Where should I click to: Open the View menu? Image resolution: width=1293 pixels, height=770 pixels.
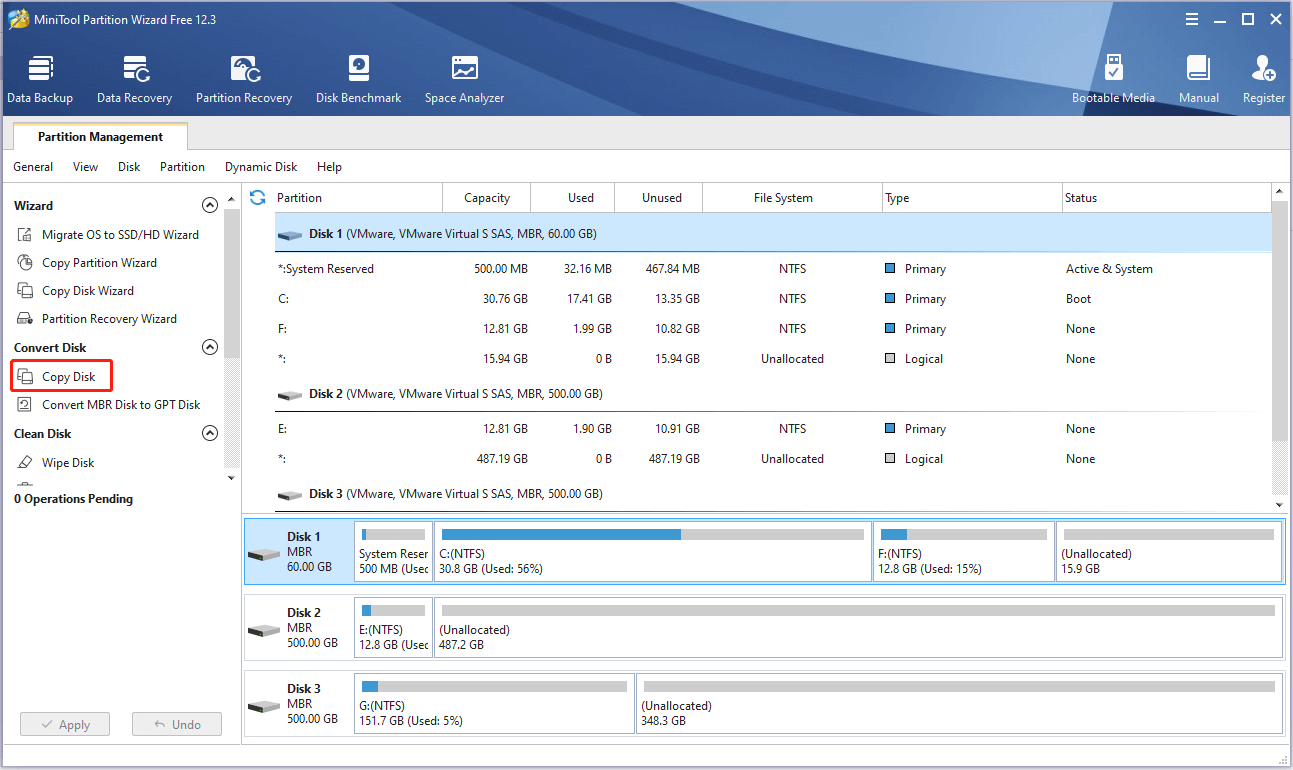point(86,167)
